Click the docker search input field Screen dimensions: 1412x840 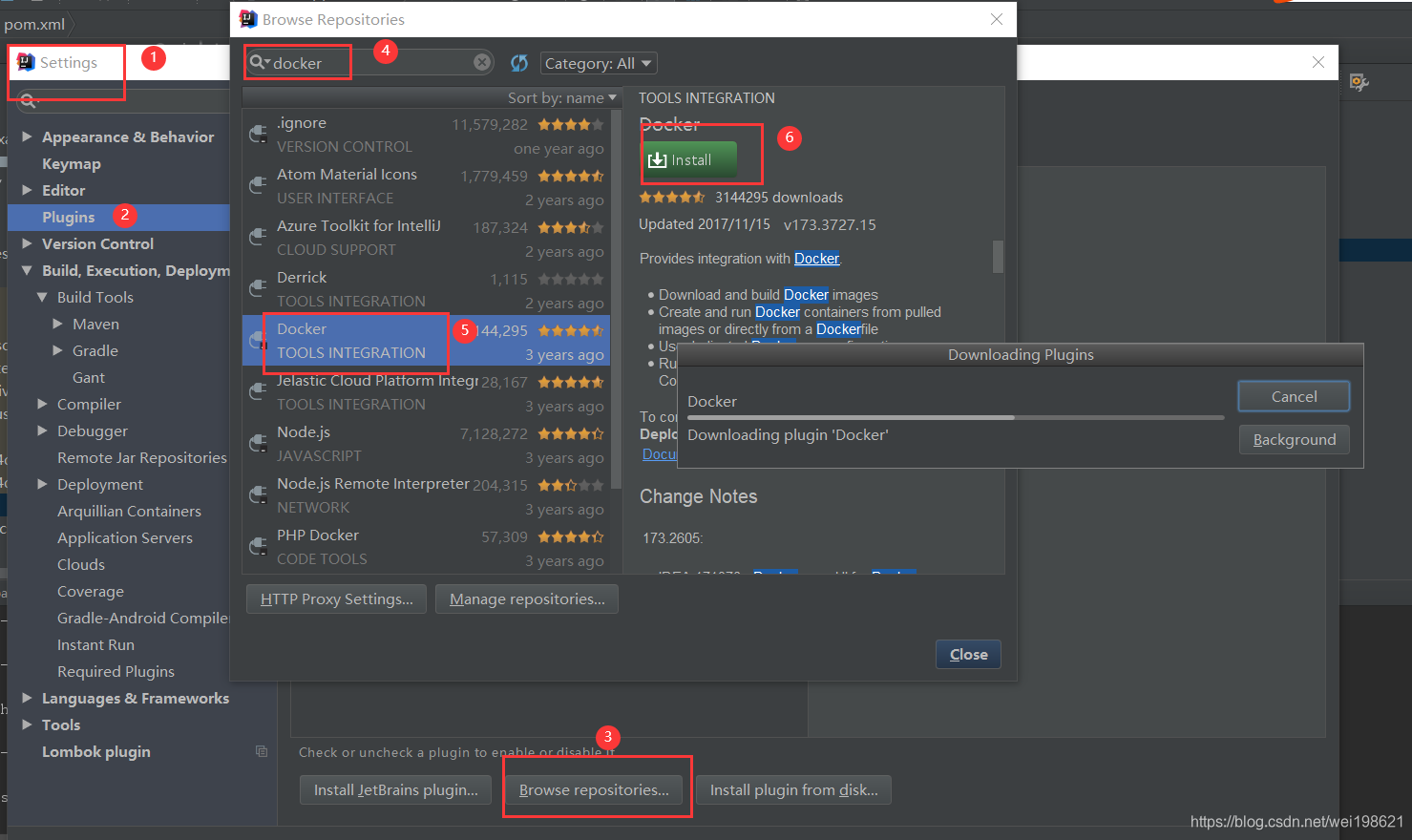(369, 62)
